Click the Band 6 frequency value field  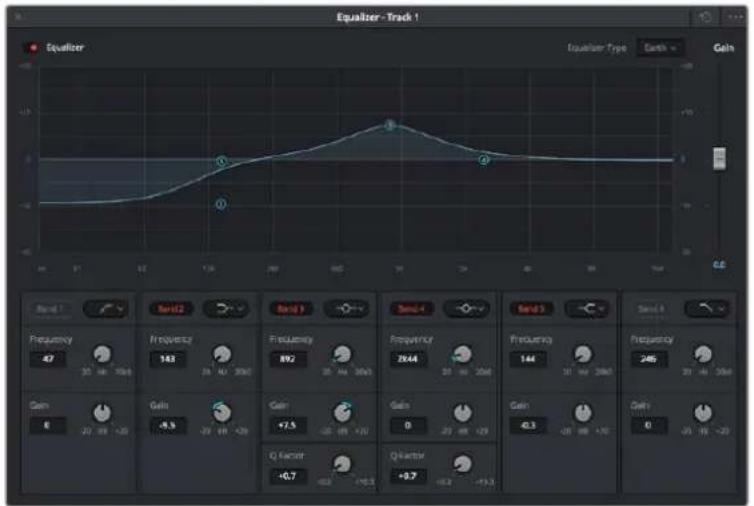tap(648, 359)
